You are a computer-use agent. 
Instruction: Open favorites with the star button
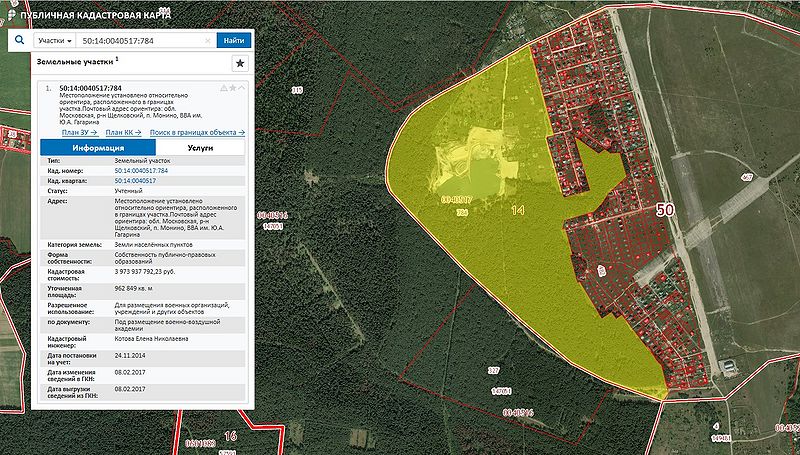click(x=240, y=64)
